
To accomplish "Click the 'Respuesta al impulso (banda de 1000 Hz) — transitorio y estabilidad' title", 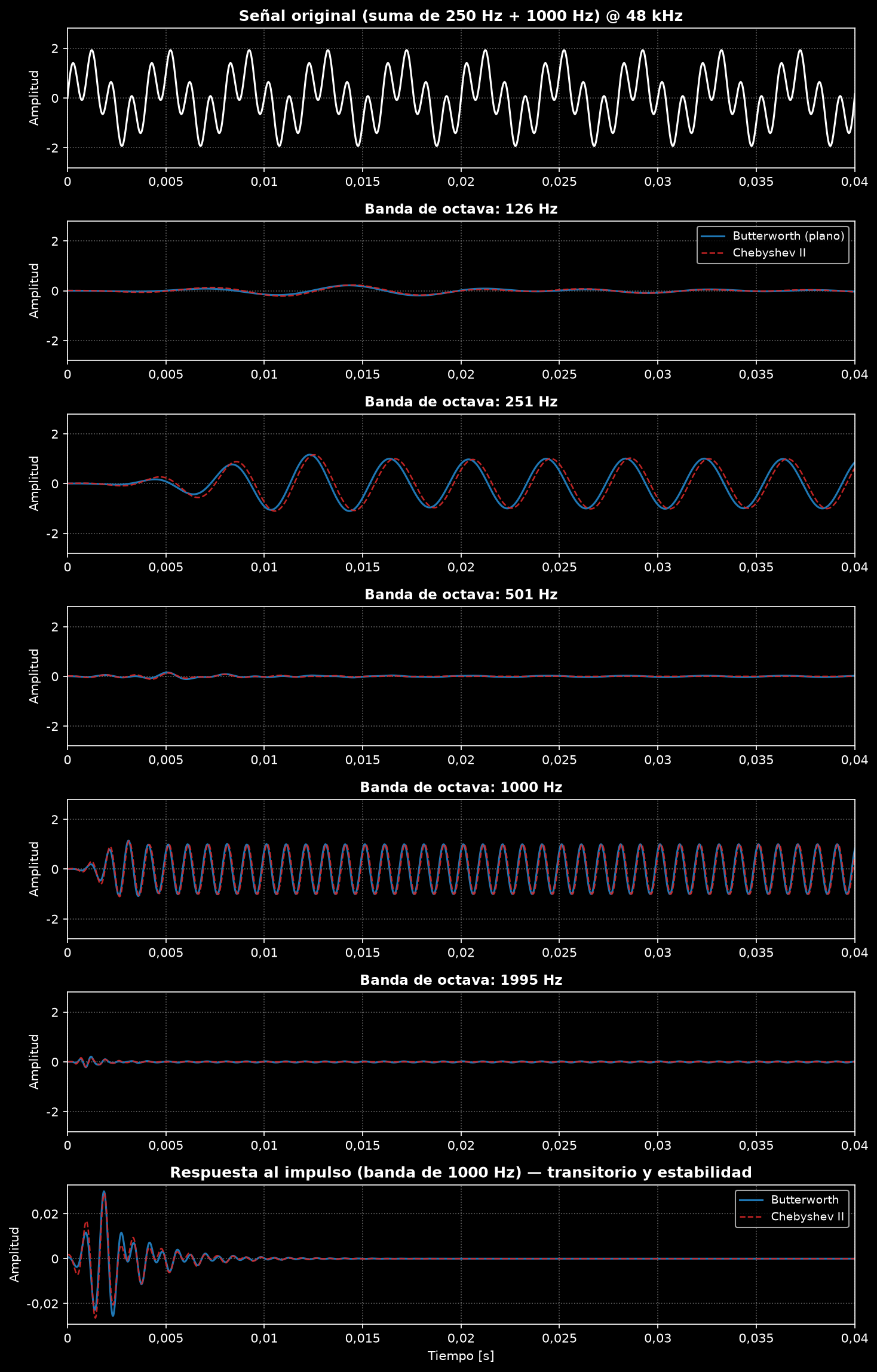I will 461,1173.
